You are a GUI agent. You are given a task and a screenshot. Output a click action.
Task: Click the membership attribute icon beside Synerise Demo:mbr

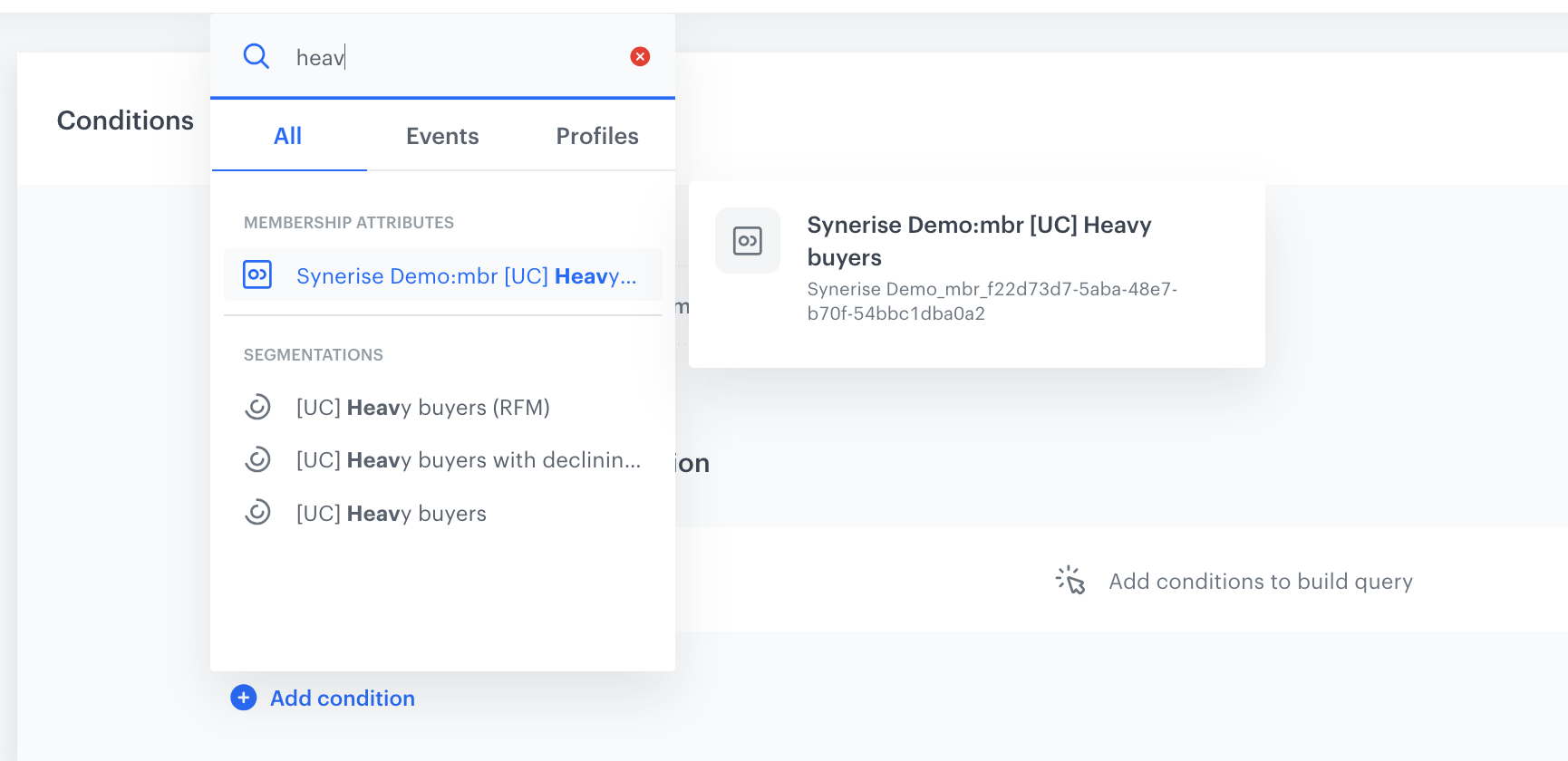[x=257, y=275]
